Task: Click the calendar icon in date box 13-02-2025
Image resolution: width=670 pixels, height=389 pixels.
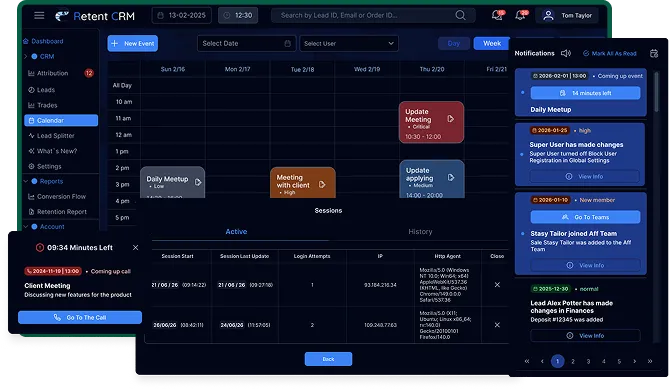Action: click(x=161, y=15)
